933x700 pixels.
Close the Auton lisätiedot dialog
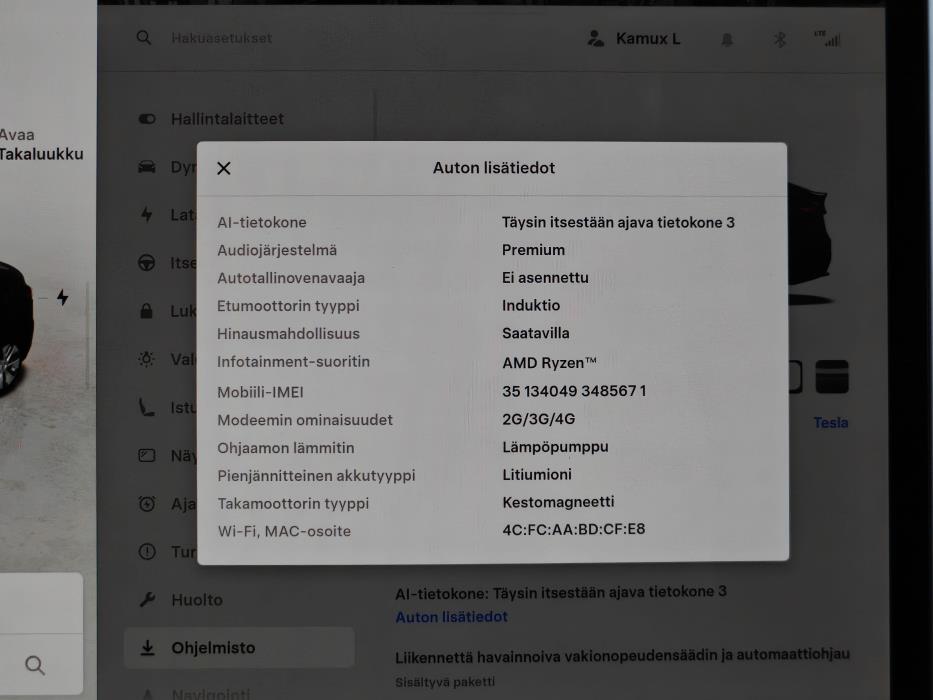224,168
